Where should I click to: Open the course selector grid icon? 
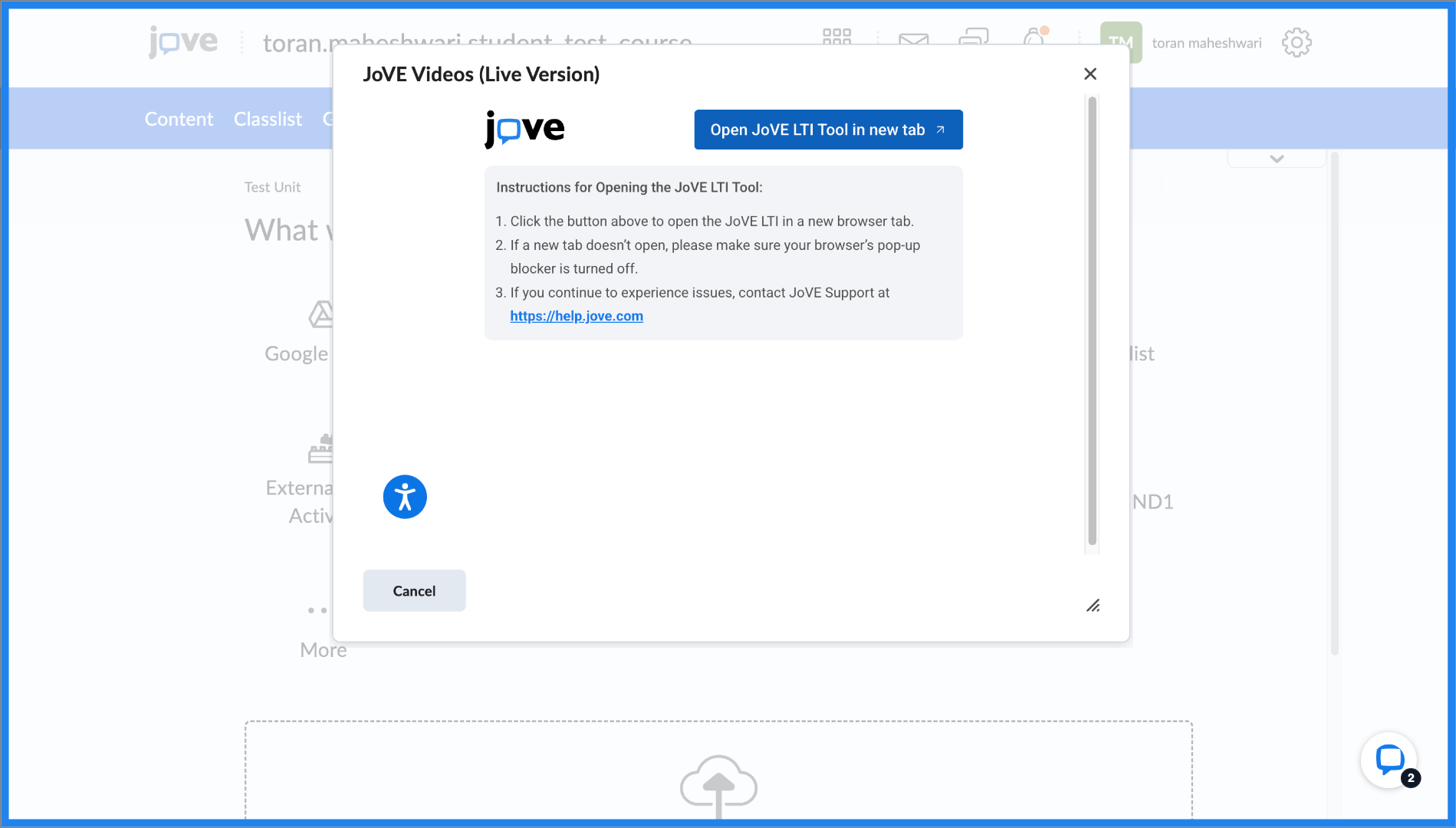click(836, 37)
